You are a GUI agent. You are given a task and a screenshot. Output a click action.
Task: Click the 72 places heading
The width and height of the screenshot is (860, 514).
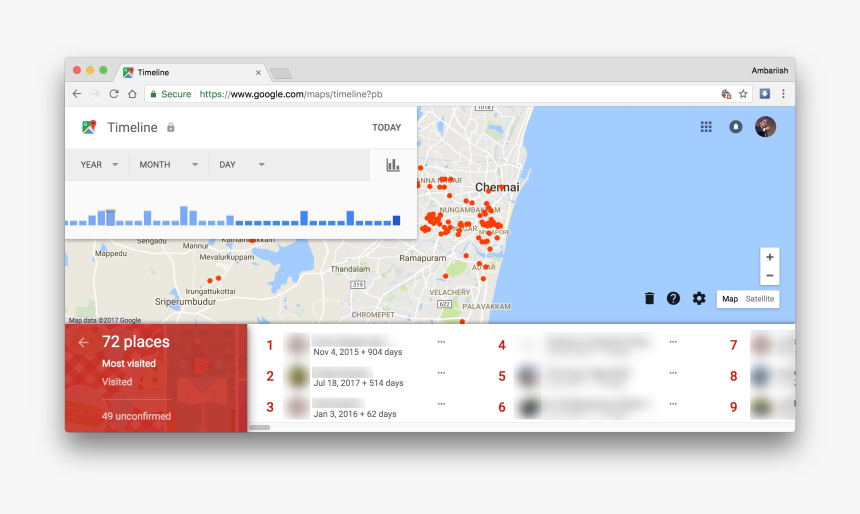135,342
